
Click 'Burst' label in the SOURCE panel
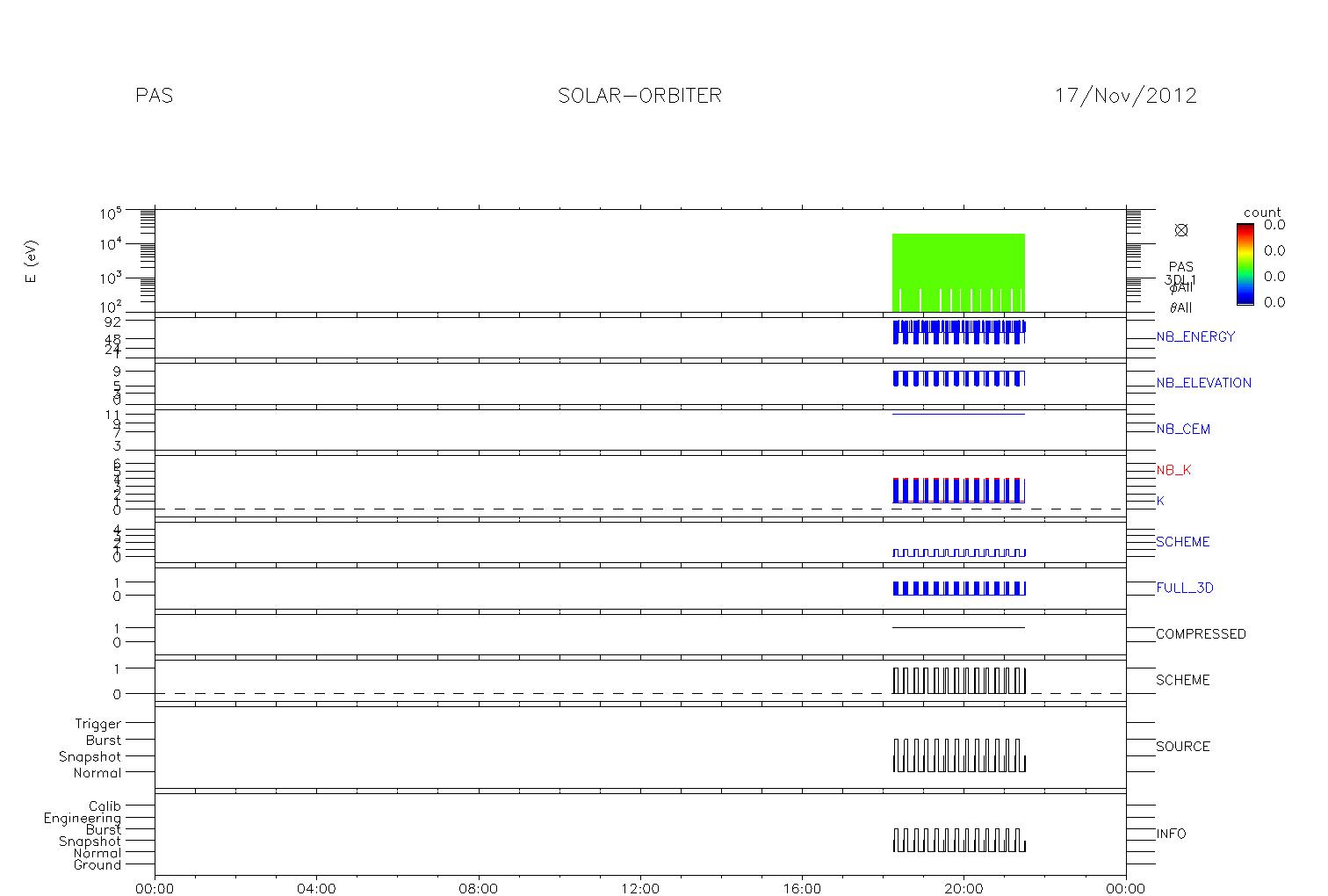(x=104, y=741)
